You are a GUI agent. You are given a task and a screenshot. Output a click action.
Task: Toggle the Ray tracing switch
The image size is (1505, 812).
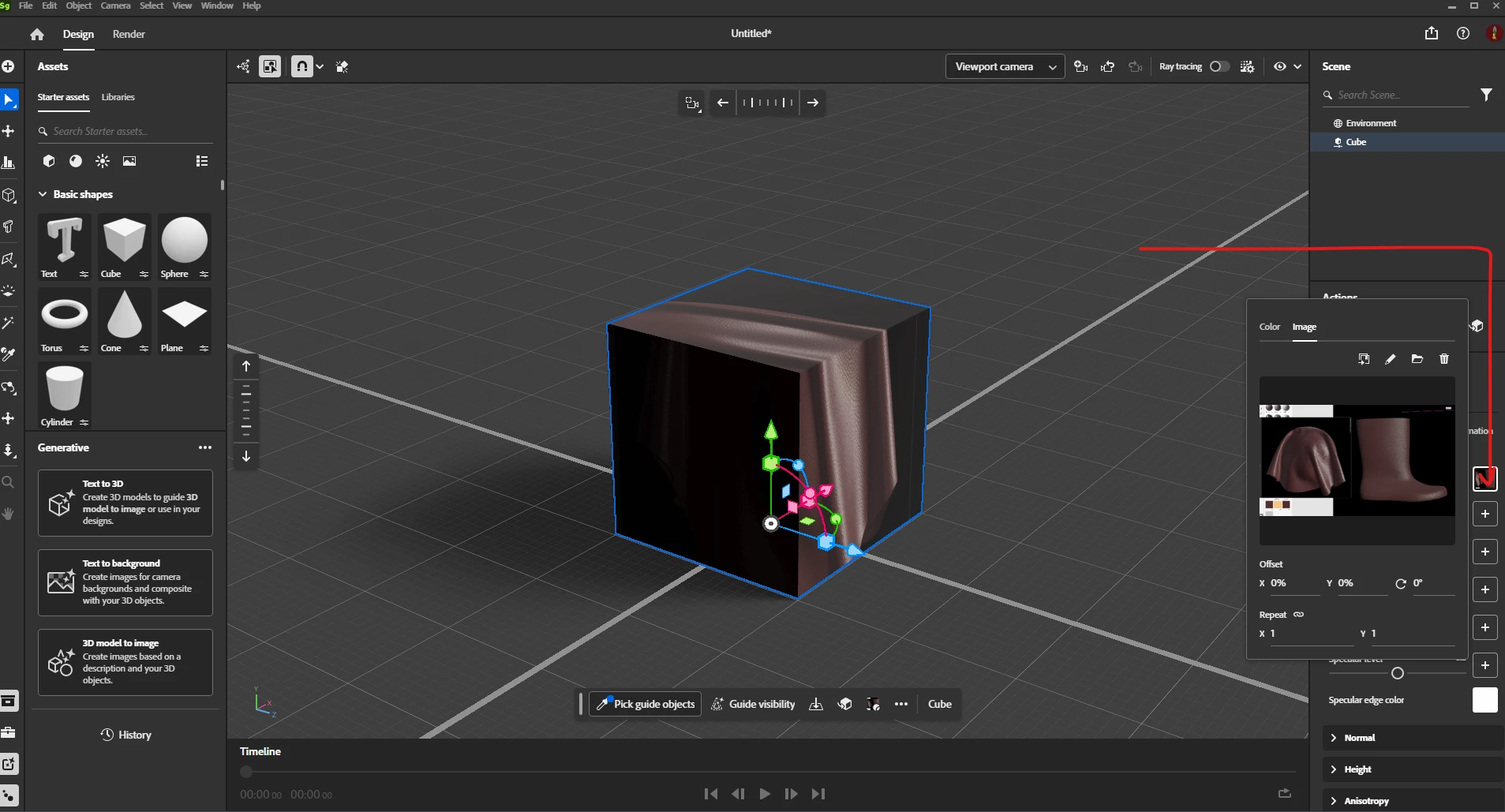click(x=1219, y=66)
